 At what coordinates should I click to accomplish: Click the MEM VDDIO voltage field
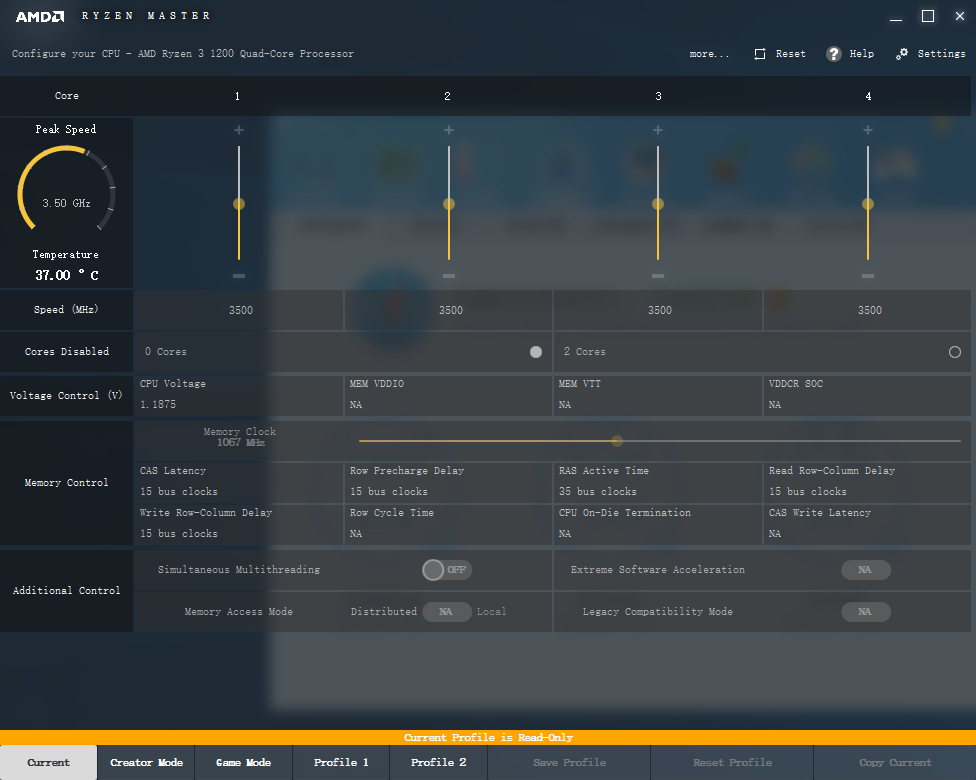pos(448,395)
